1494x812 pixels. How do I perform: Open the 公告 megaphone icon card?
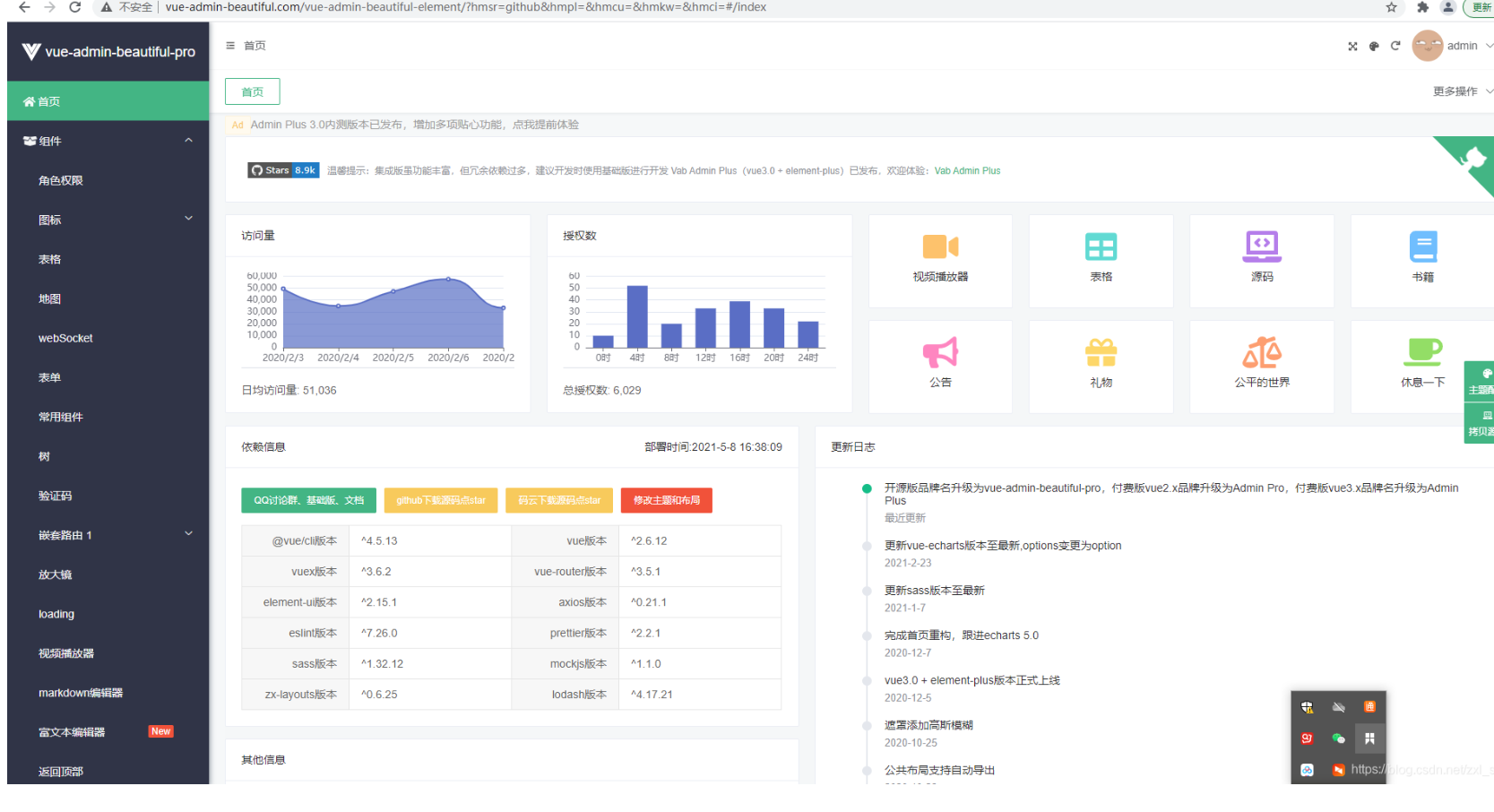pos(940,367)
